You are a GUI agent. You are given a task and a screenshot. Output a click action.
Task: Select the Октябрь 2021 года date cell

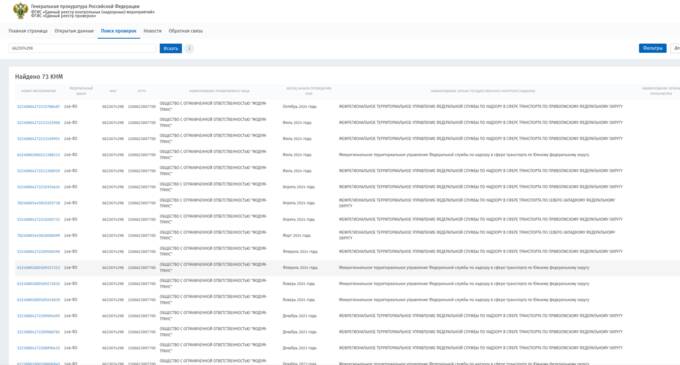pos(300,107)
